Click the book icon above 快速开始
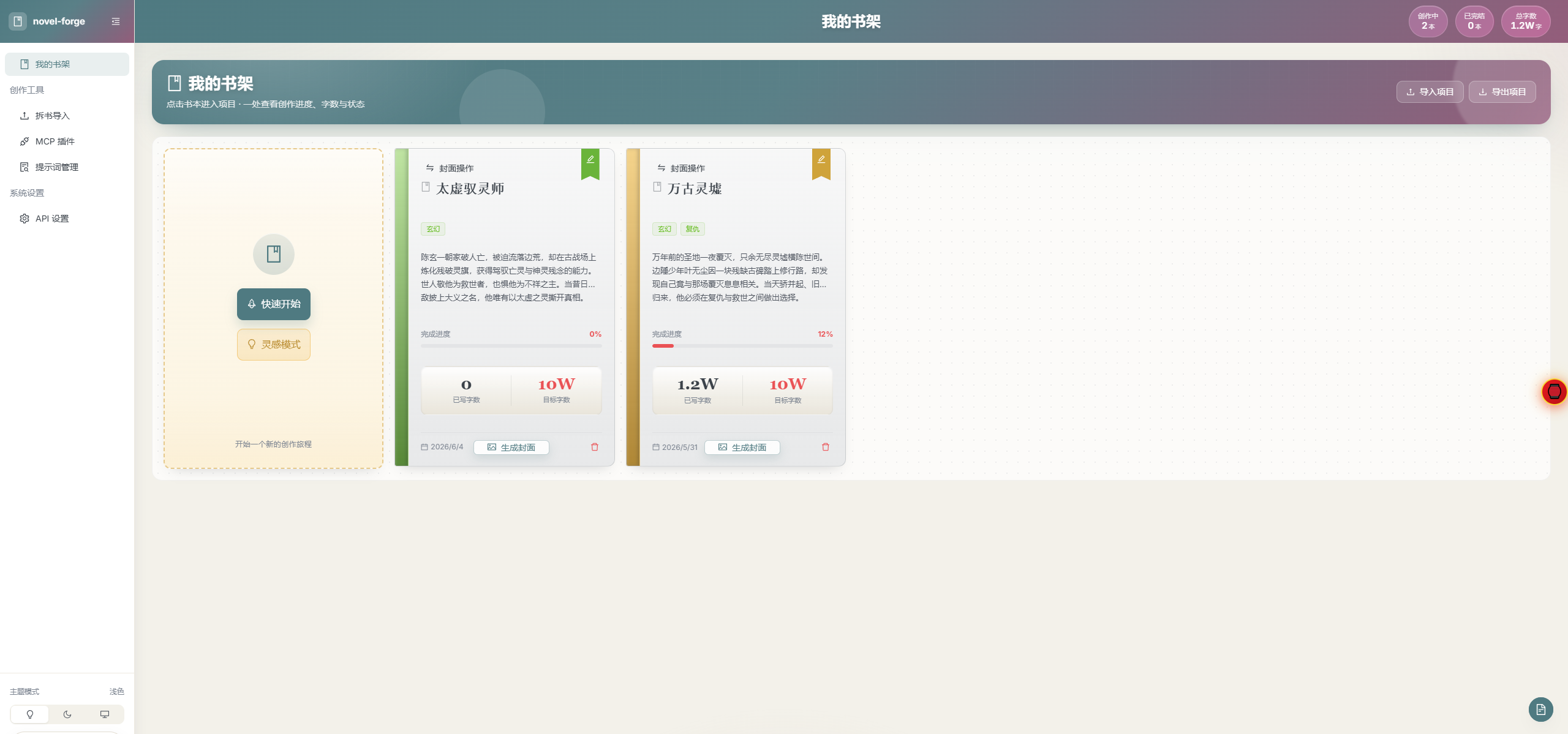Screen dimensions: 1568x734 click(274, 254)
